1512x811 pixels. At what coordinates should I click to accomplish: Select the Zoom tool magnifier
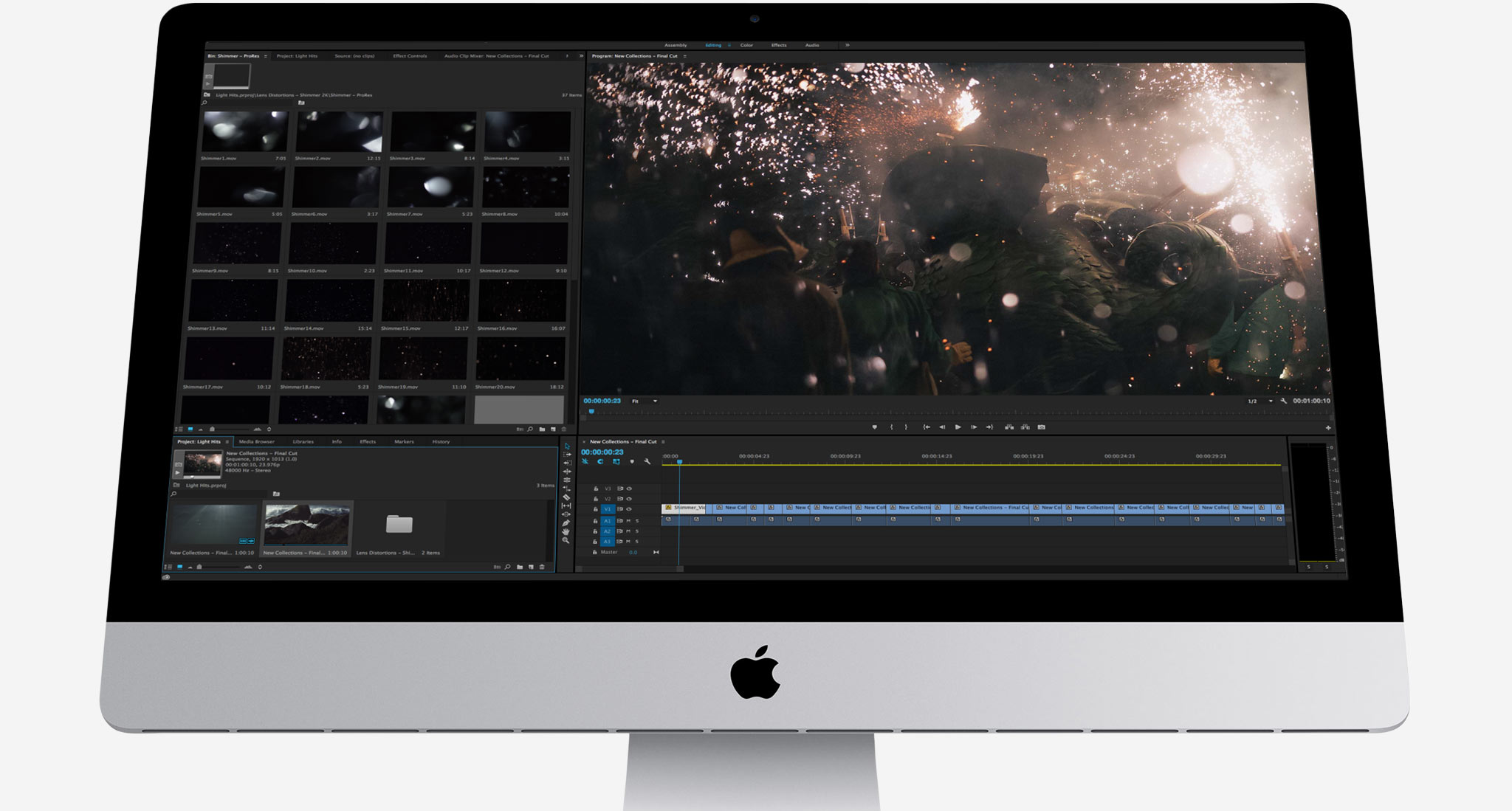566,541
